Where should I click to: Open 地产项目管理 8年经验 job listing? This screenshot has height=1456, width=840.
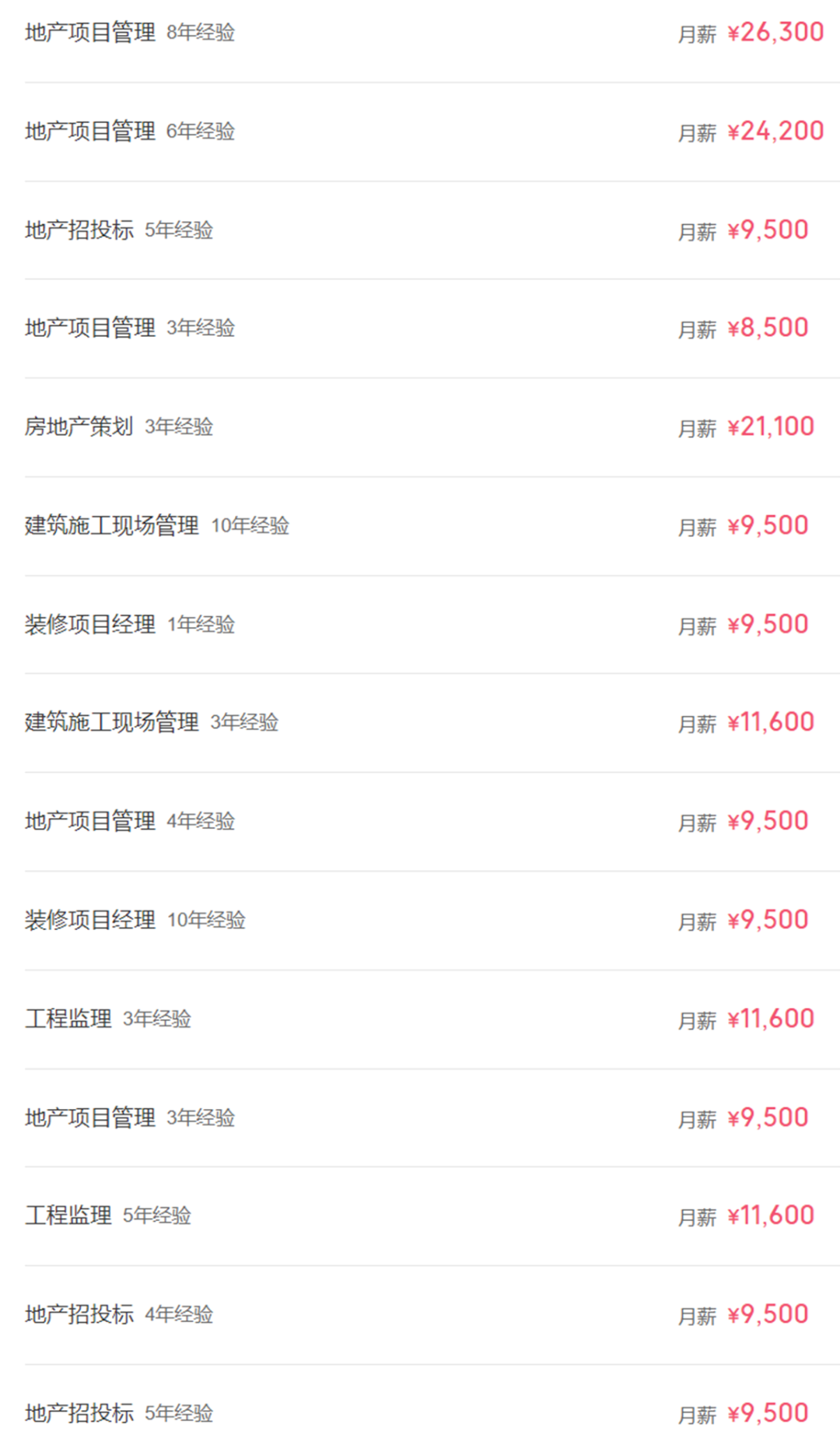click(x=432, y=33)
